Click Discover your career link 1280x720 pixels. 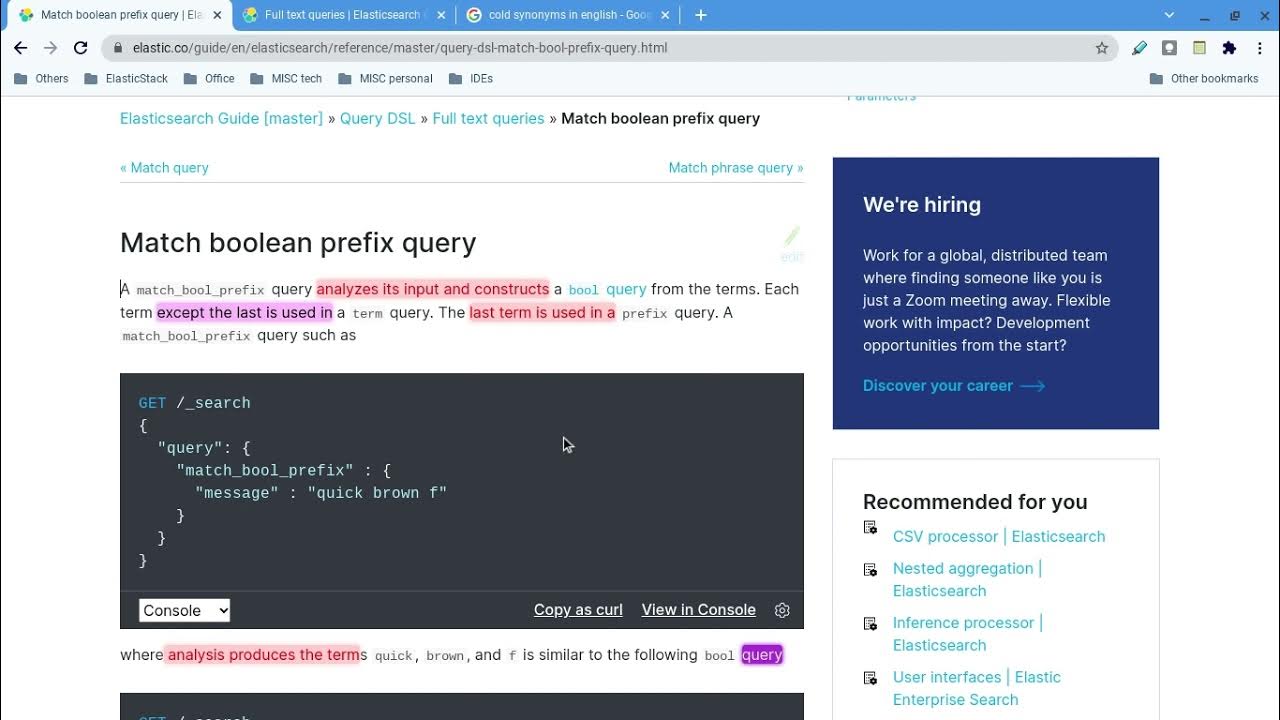coord(954,385)
